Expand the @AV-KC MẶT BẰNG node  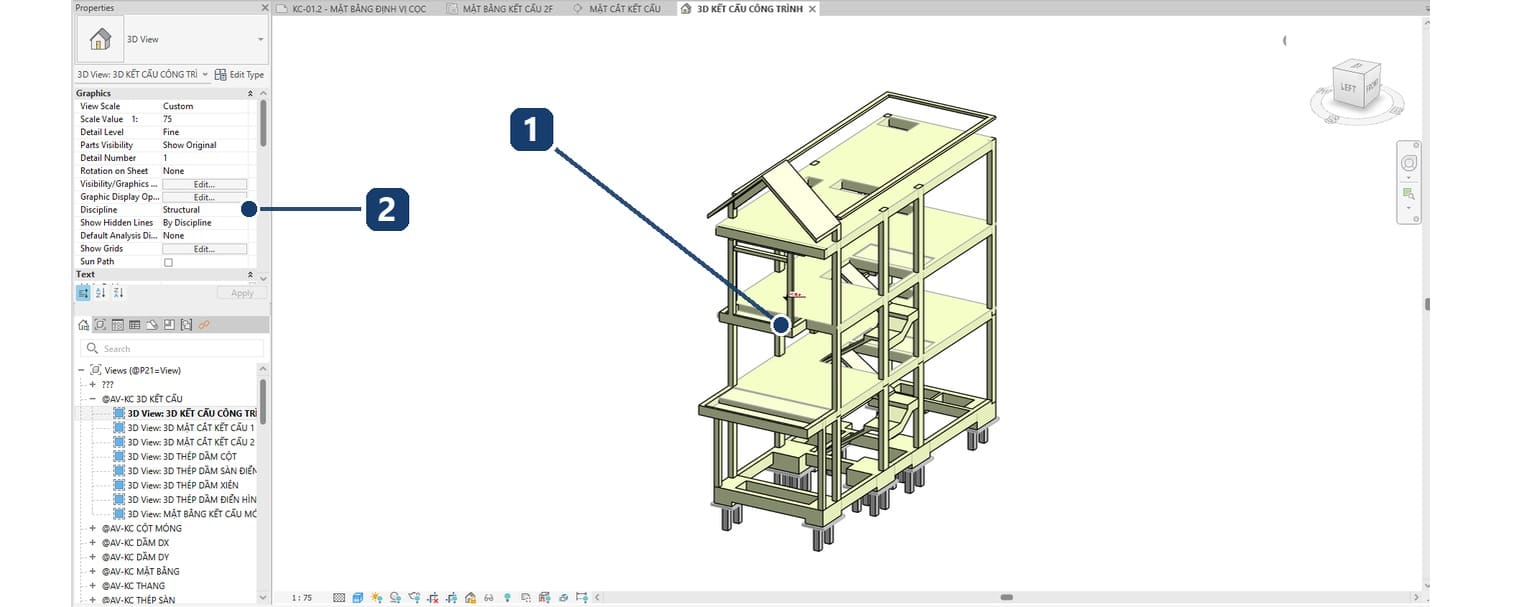coord(92,571)
